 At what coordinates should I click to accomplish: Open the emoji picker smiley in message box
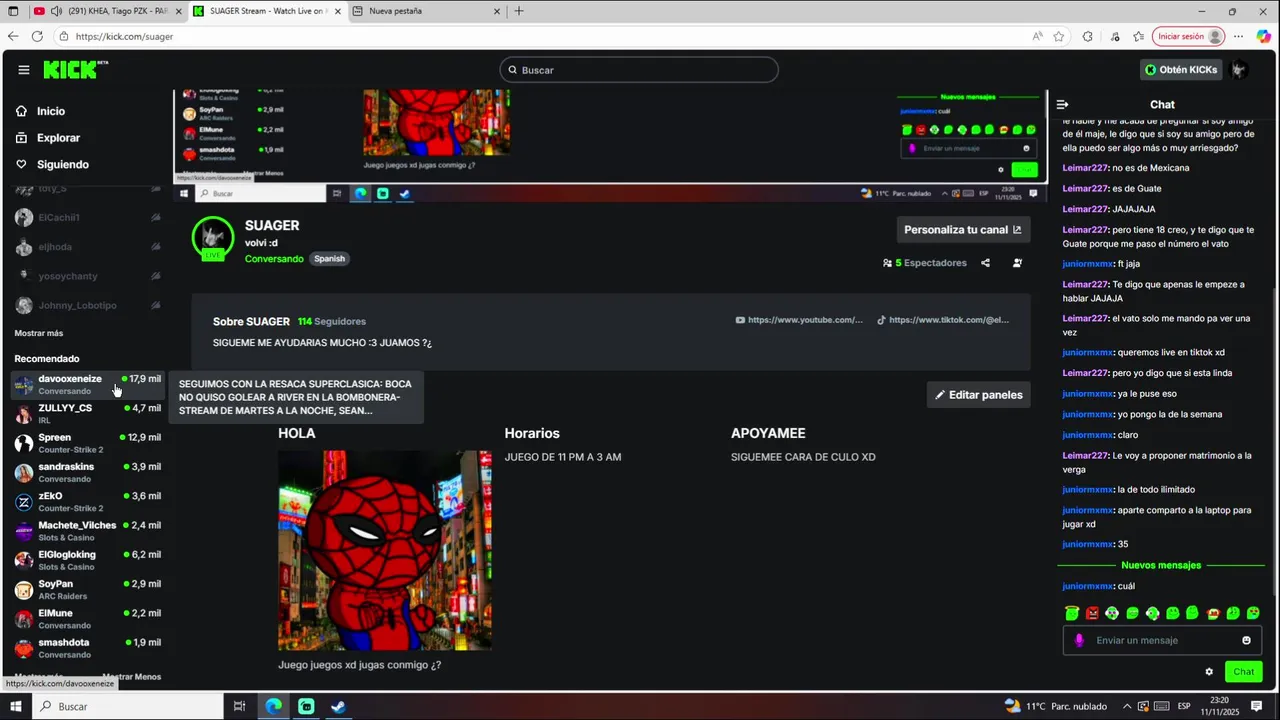click(1246, 640)
